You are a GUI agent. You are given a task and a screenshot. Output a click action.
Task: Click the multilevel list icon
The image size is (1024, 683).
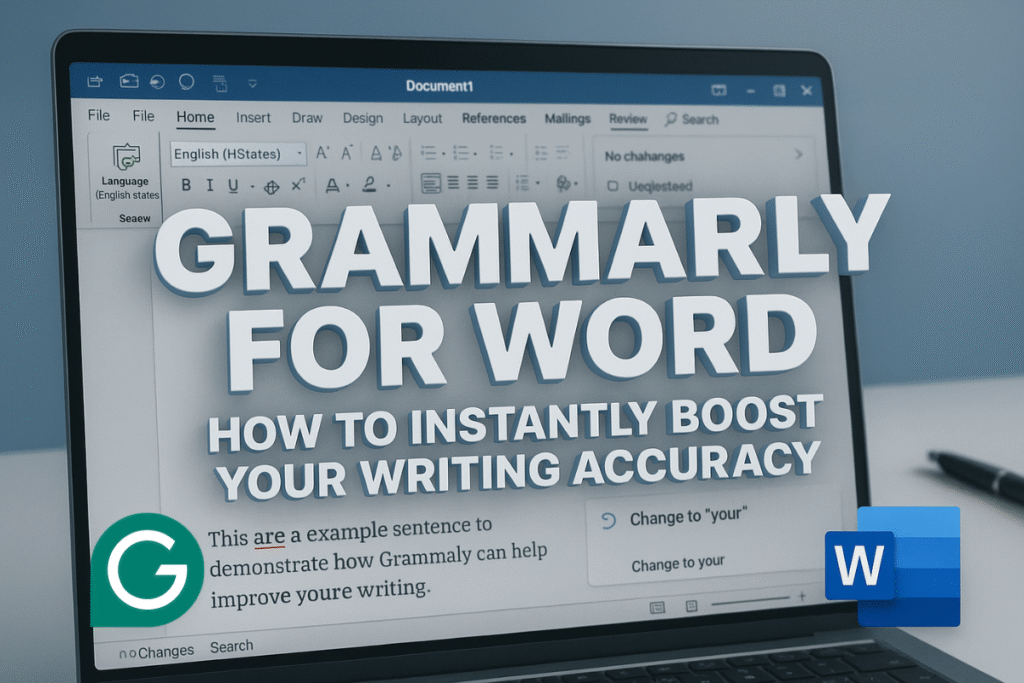pyautogui.click(x=496, y=153)
